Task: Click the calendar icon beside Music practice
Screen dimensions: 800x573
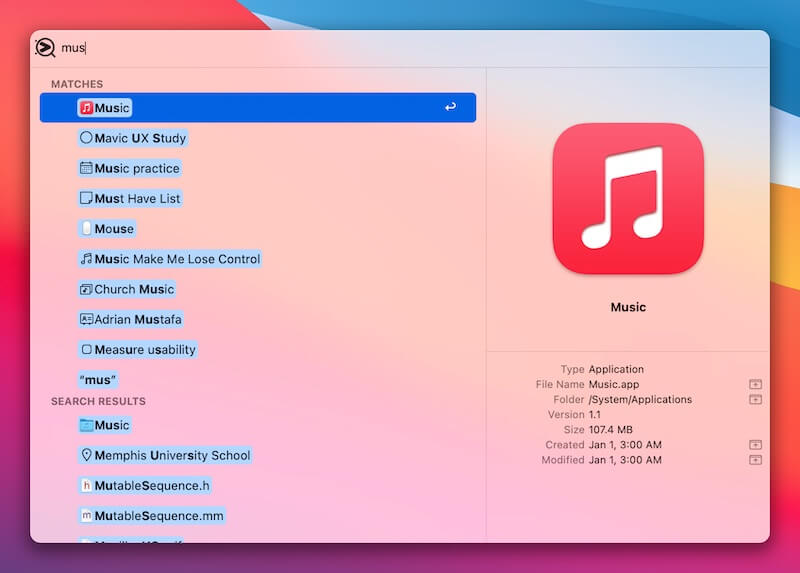Action: 86,168
